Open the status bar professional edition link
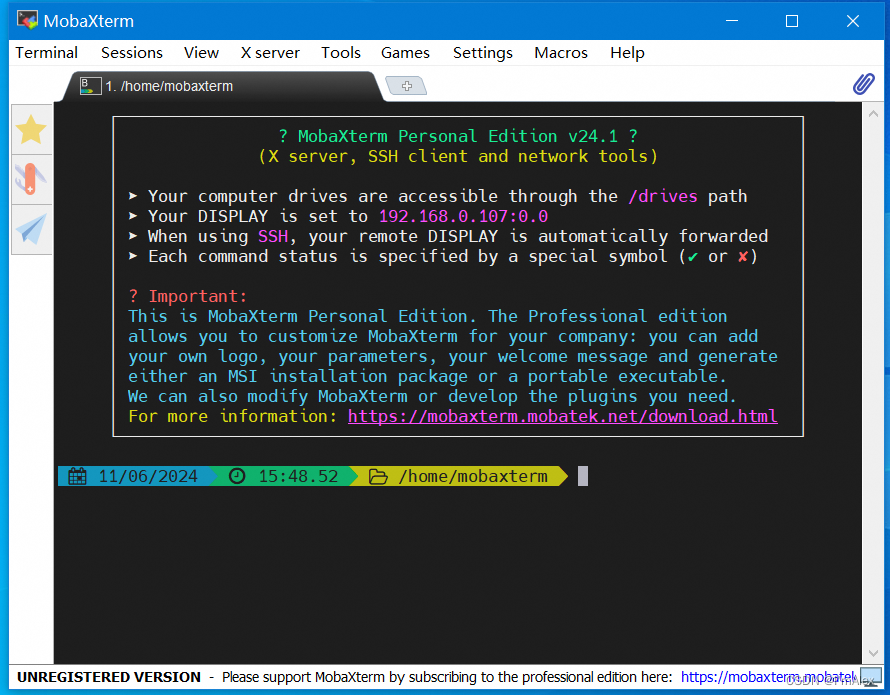890x695 pixels. pos(769,677)
